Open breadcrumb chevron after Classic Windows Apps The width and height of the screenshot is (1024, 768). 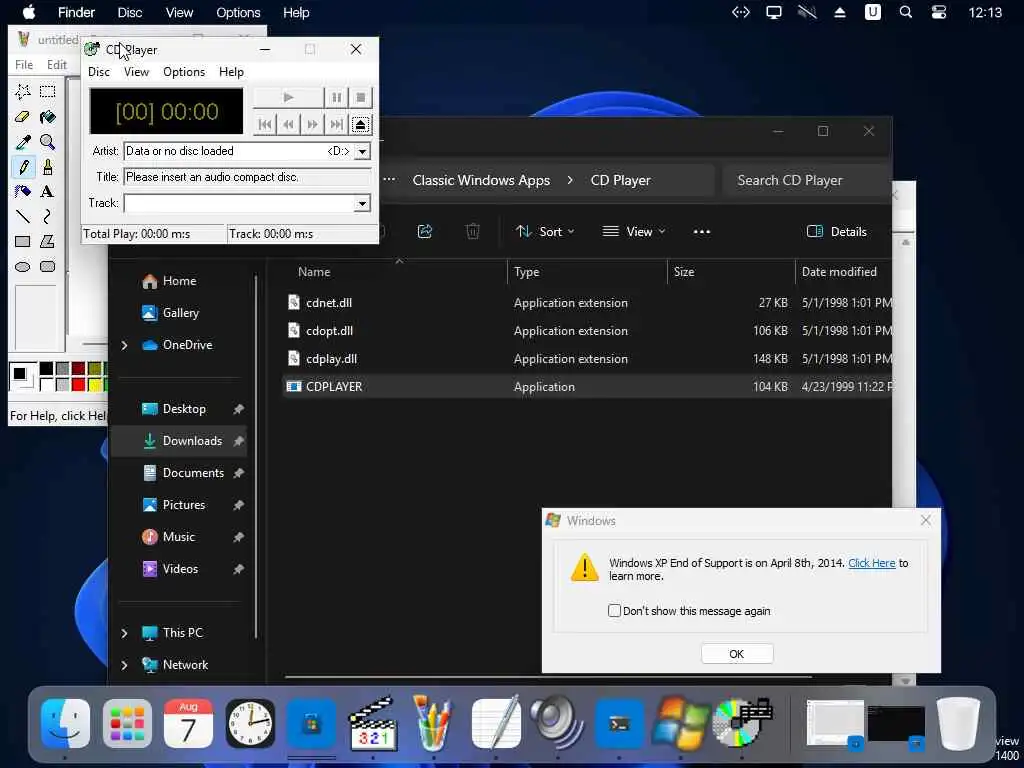[570, 180]
